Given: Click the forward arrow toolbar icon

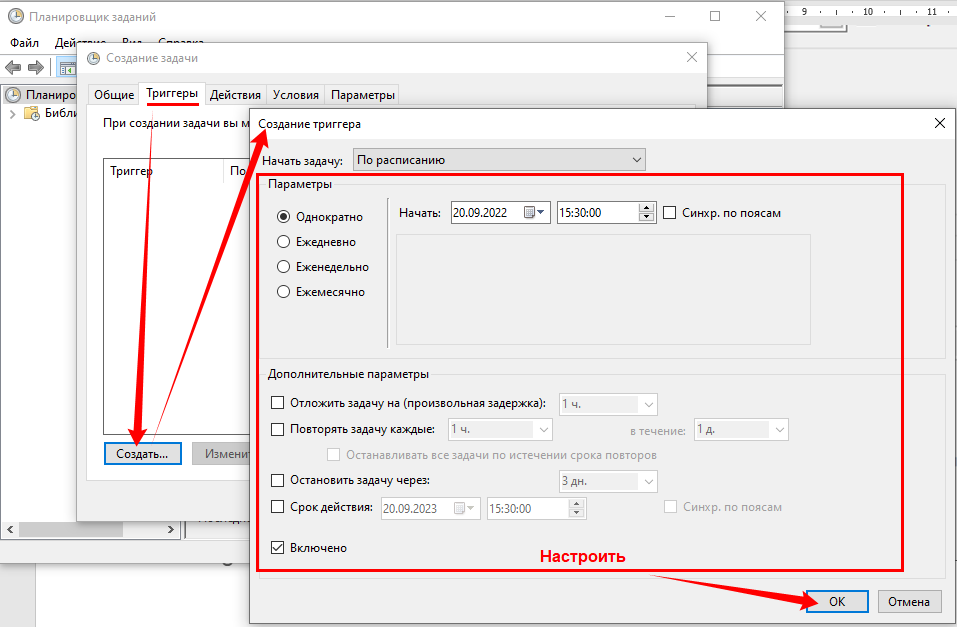Looking at the screenshot, I should point(36,67).
